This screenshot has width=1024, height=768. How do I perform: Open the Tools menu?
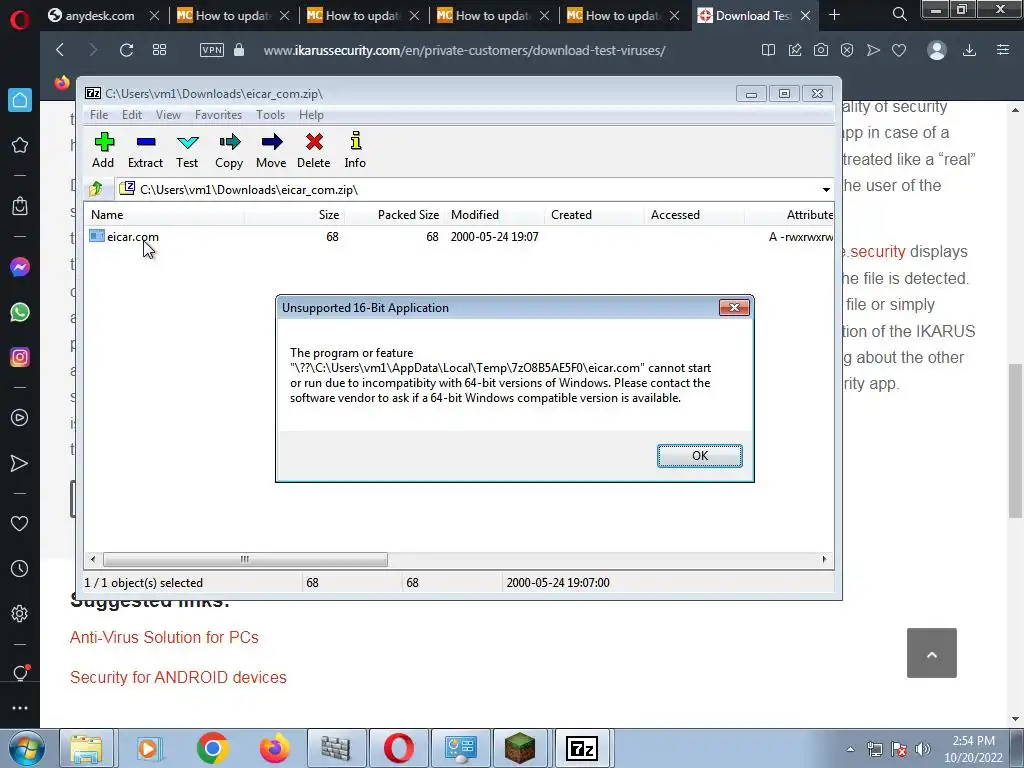[x=270, y=115]
